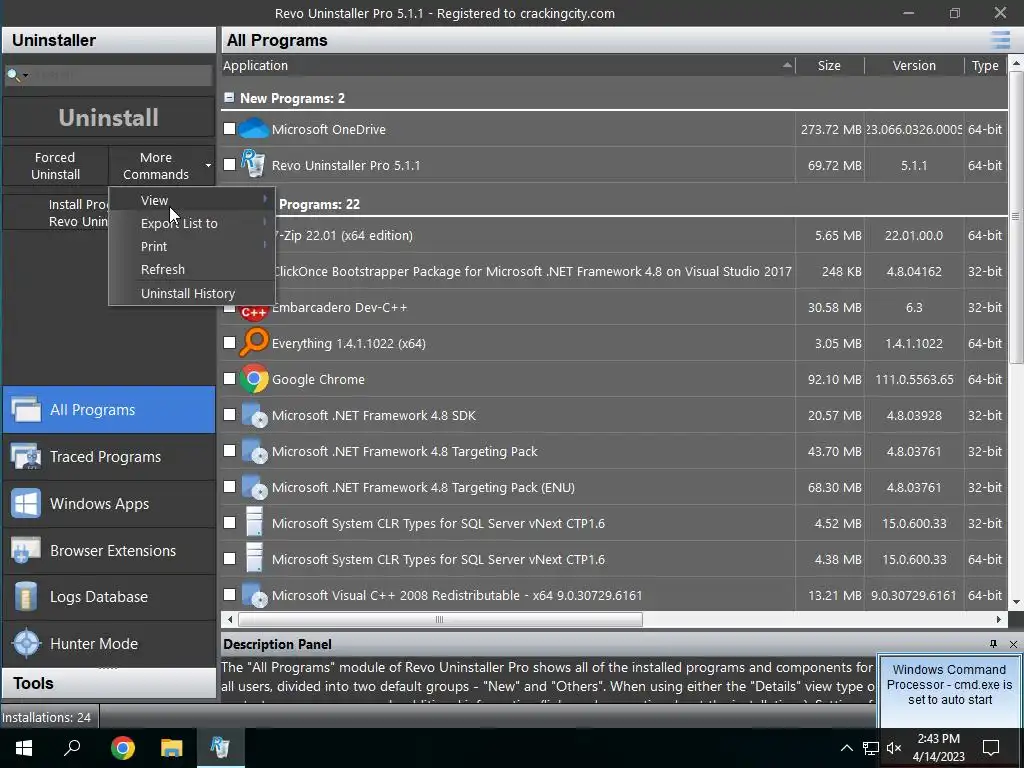This screenshot has height=768, width=1024.
Task: Open the search options dropdown arrow
Action: 26,76
